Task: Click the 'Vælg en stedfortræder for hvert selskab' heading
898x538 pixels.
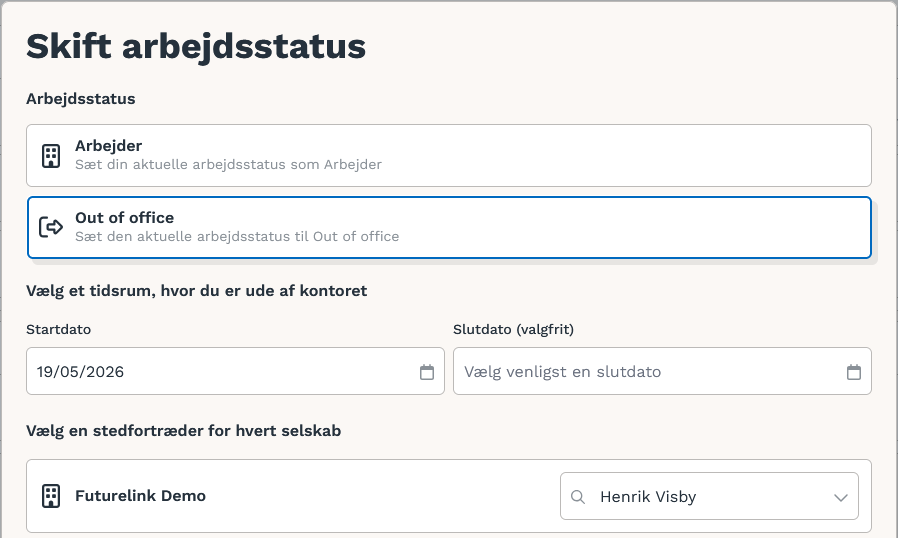Action: pos(183,431)
